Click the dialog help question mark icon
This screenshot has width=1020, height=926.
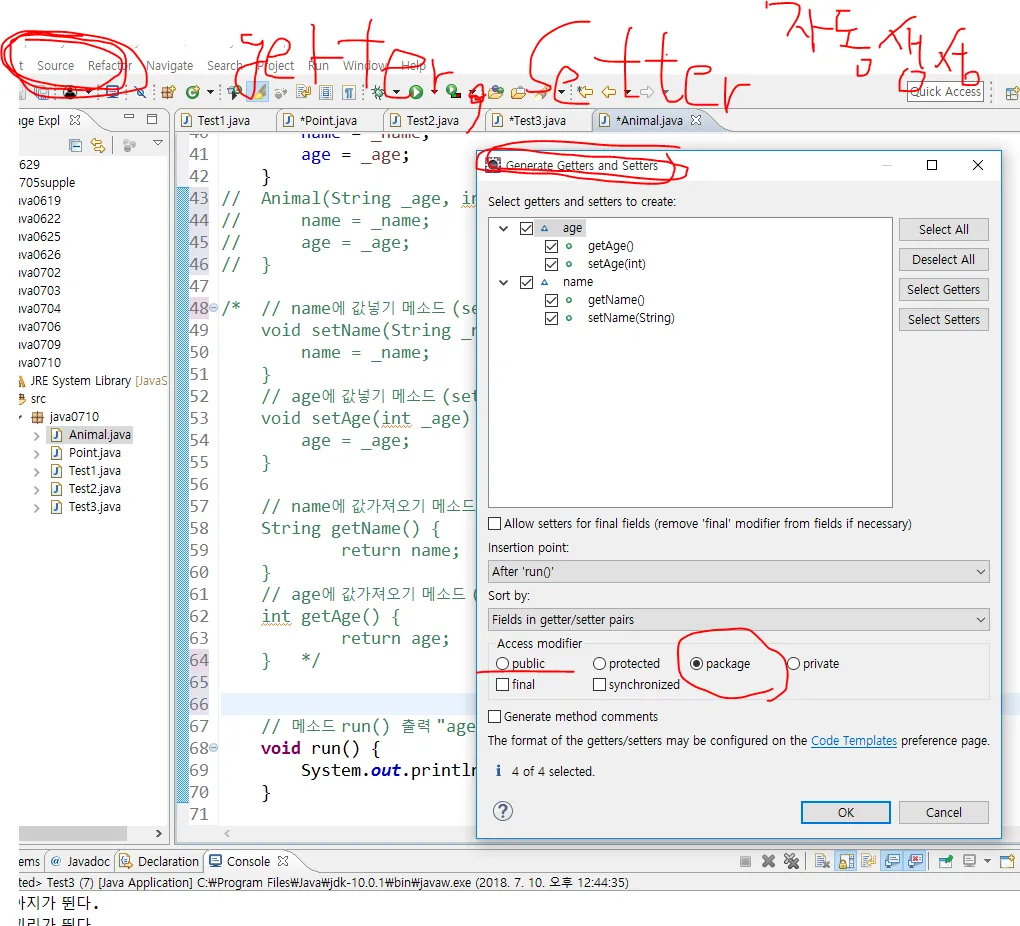point(503,811)
